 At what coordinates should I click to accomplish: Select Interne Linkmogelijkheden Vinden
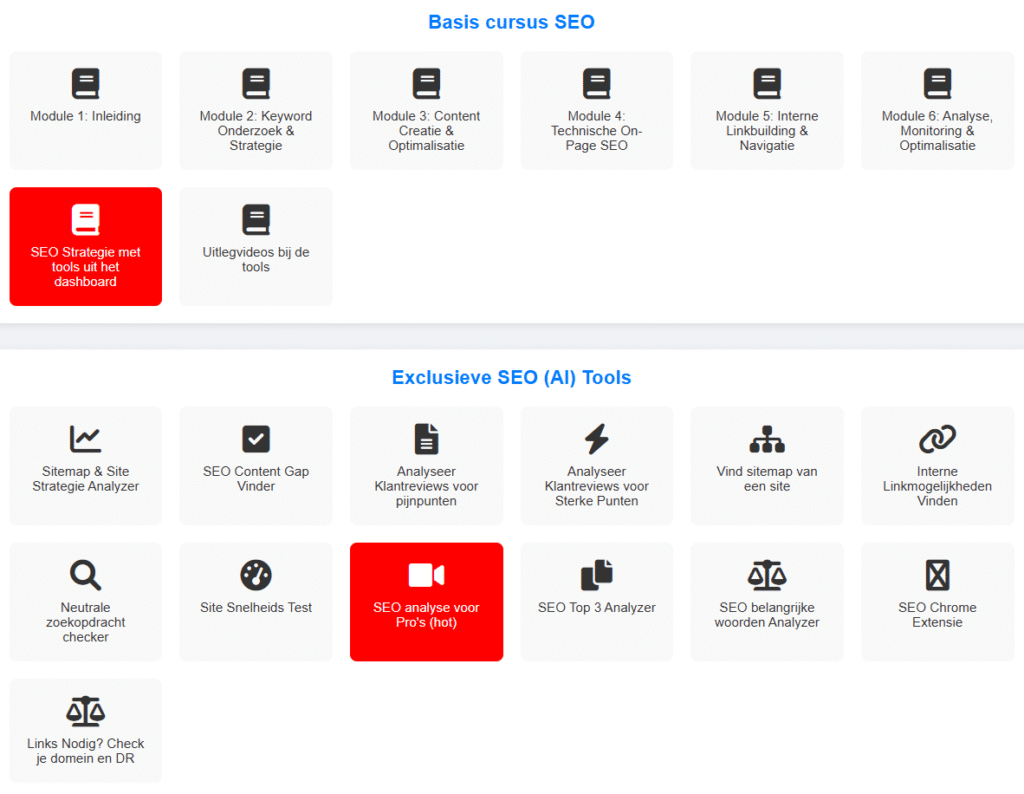pyautogui.click(x=937, y=465)
